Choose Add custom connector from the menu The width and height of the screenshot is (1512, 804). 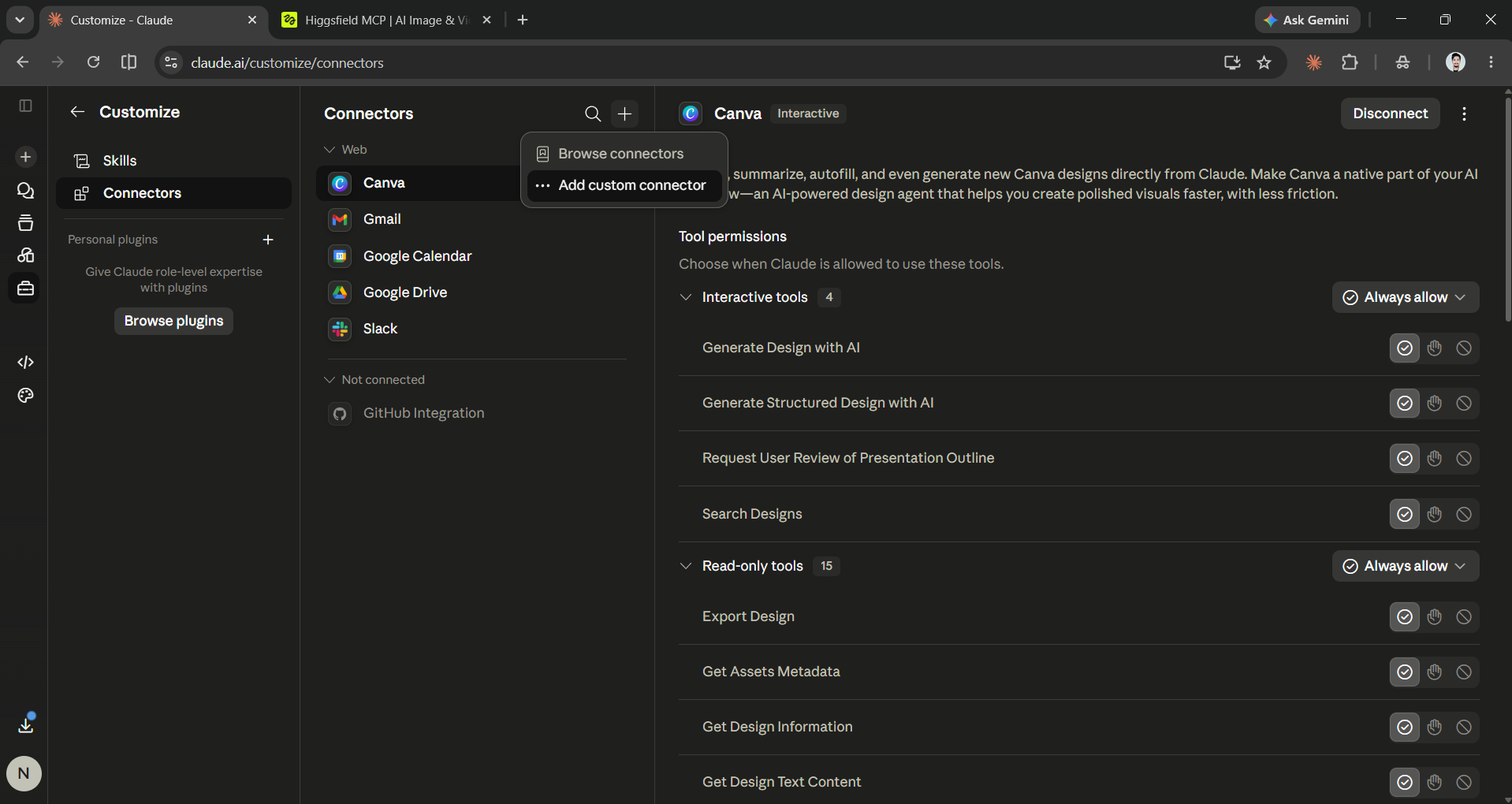[x=624, y=185]
